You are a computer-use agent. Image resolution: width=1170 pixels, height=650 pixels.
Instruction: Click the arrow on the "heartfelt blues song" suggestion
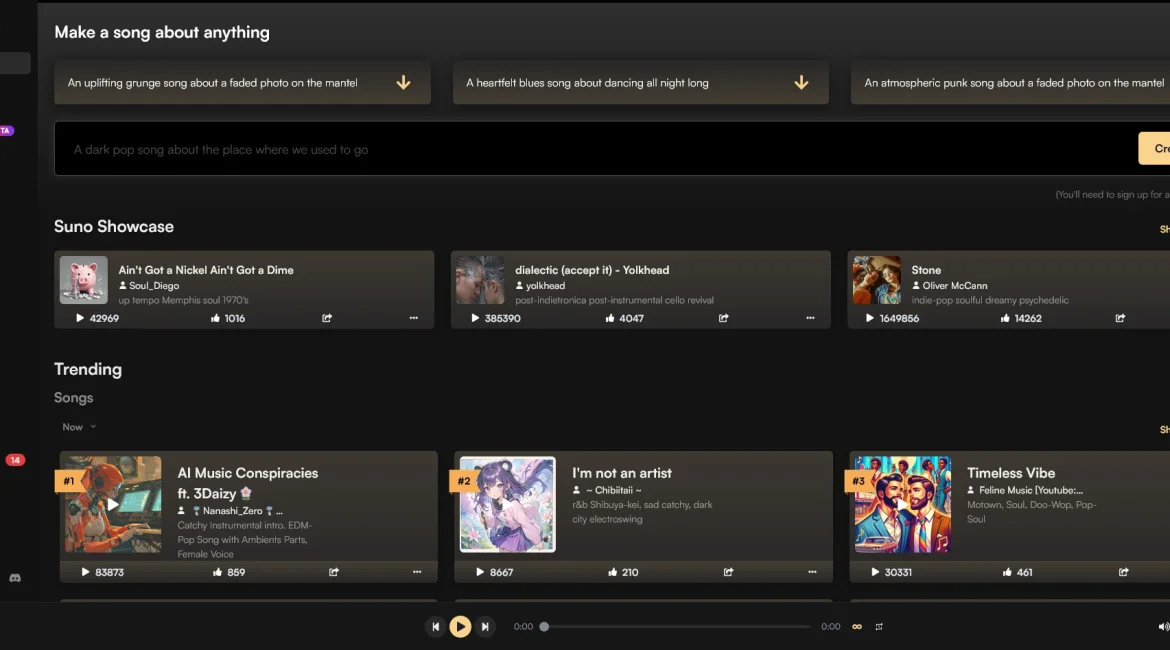[x=801, y=82]
